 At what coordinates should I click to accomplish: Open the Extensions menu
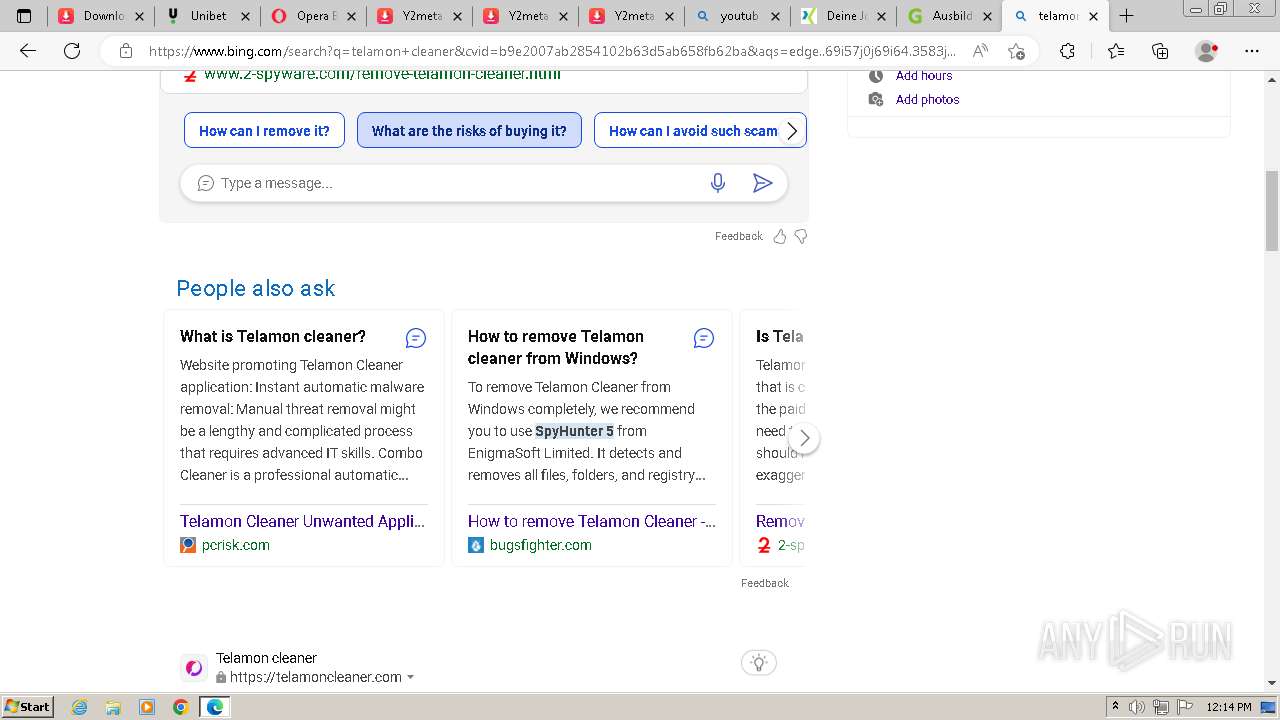pyautogui.click(x=1067, y=51)
